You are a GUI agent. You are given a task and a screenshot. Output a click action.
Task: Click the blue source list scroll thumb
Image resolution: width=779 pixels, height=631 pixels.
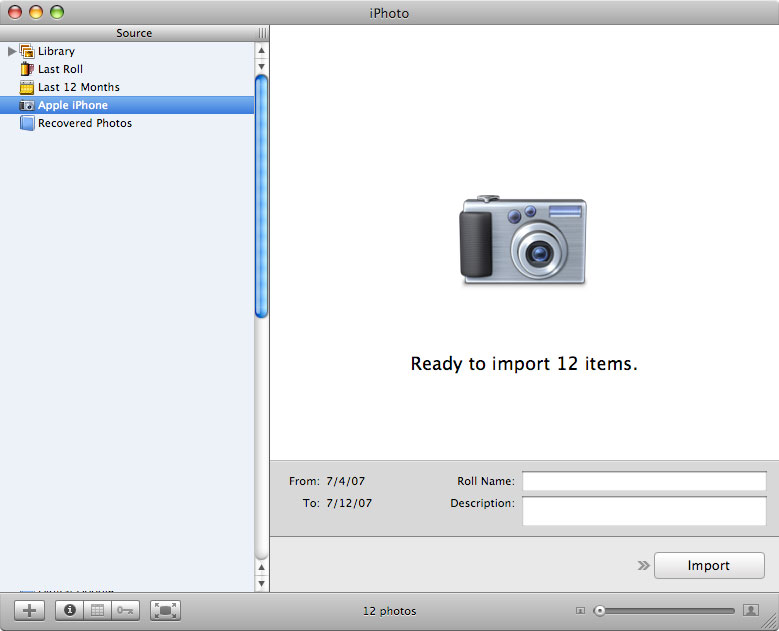pyautogui.click(x=261, y=196)
